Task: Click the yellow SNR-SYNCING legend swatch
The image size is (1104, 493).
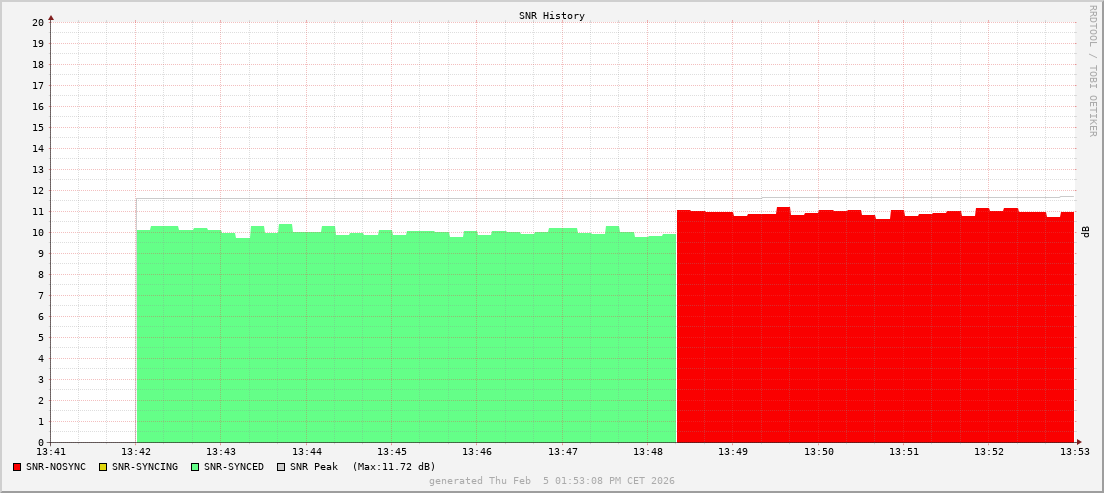Action: [x=102, y=467]
